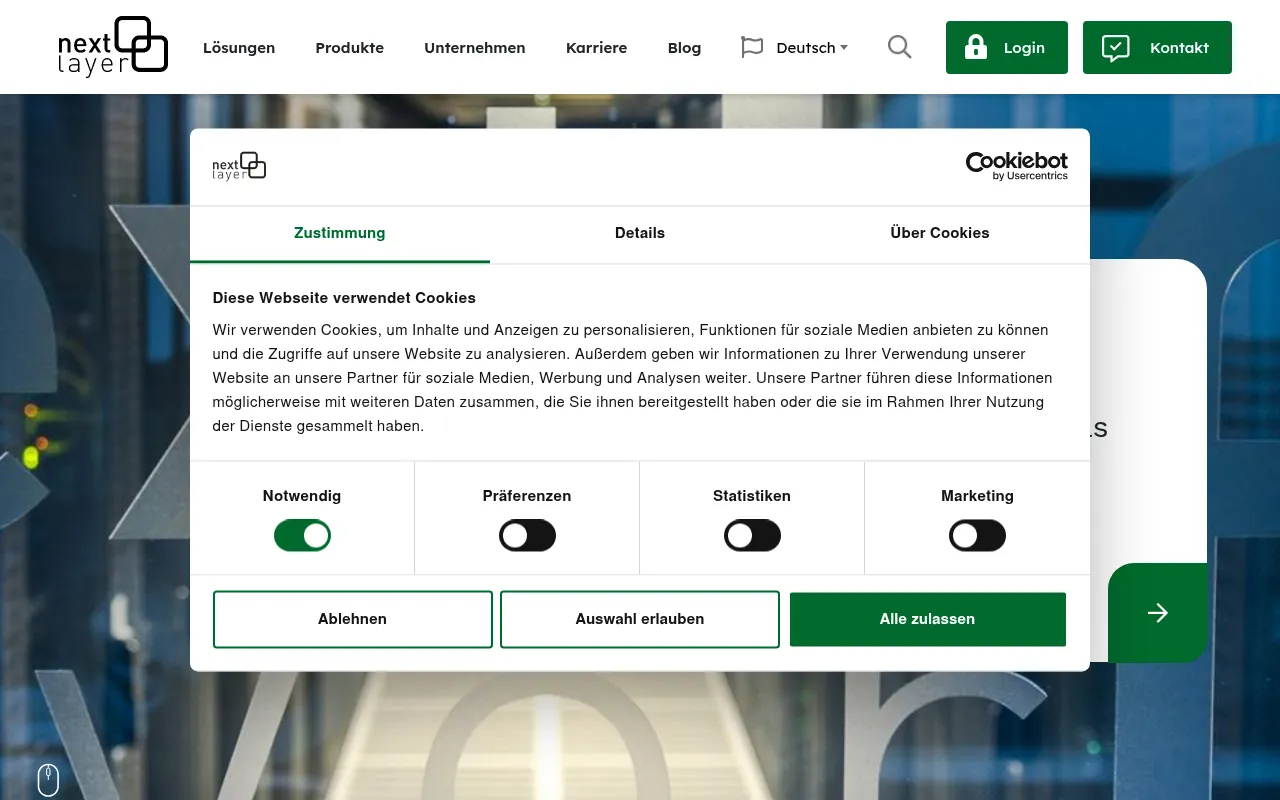Click the green arrow button on hero card
The height and width of the screenshot is (800, 1280).
pos(1157,612)
